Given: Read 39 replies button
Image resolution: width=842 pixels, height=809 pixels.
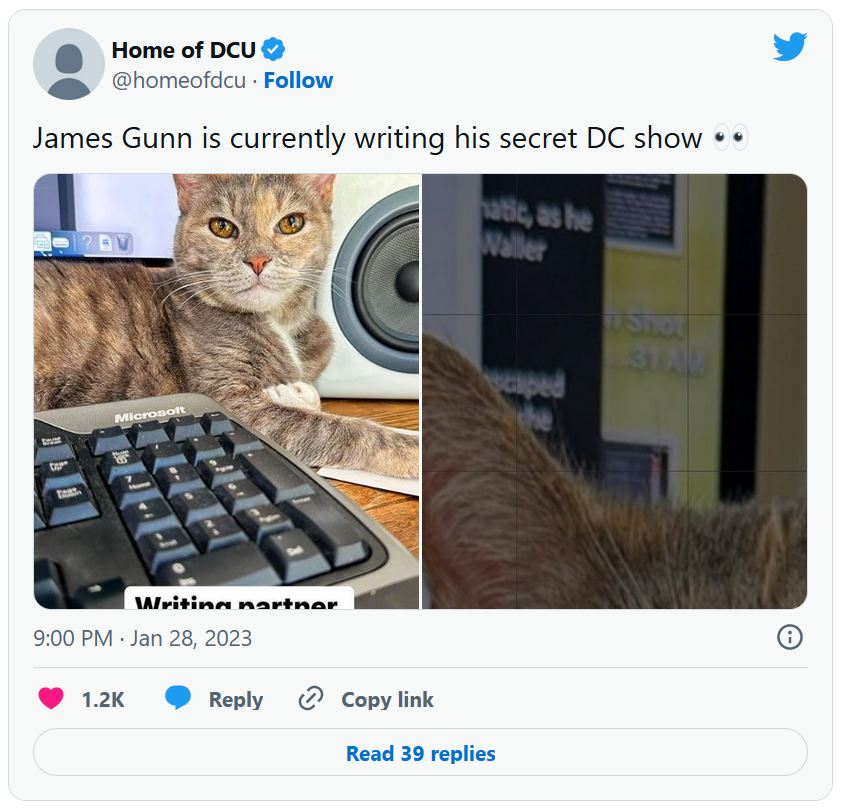Looking at the screenshot, I should 420,752.
